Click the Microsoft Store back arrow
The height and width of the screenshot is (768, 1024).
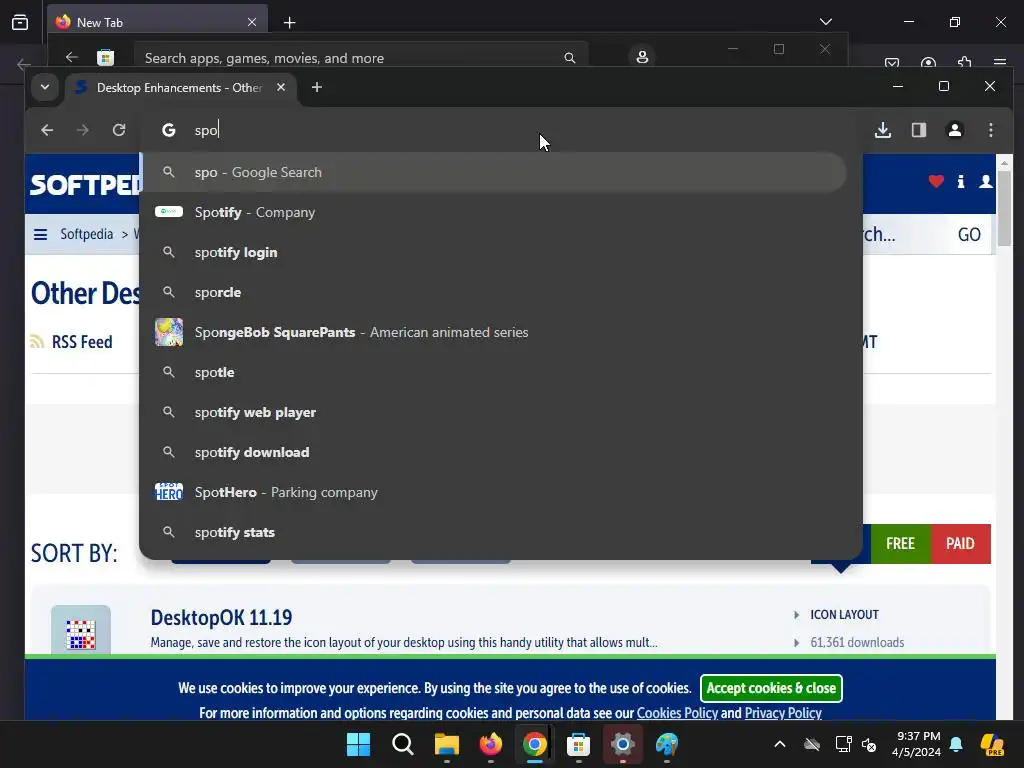point(72,57)
